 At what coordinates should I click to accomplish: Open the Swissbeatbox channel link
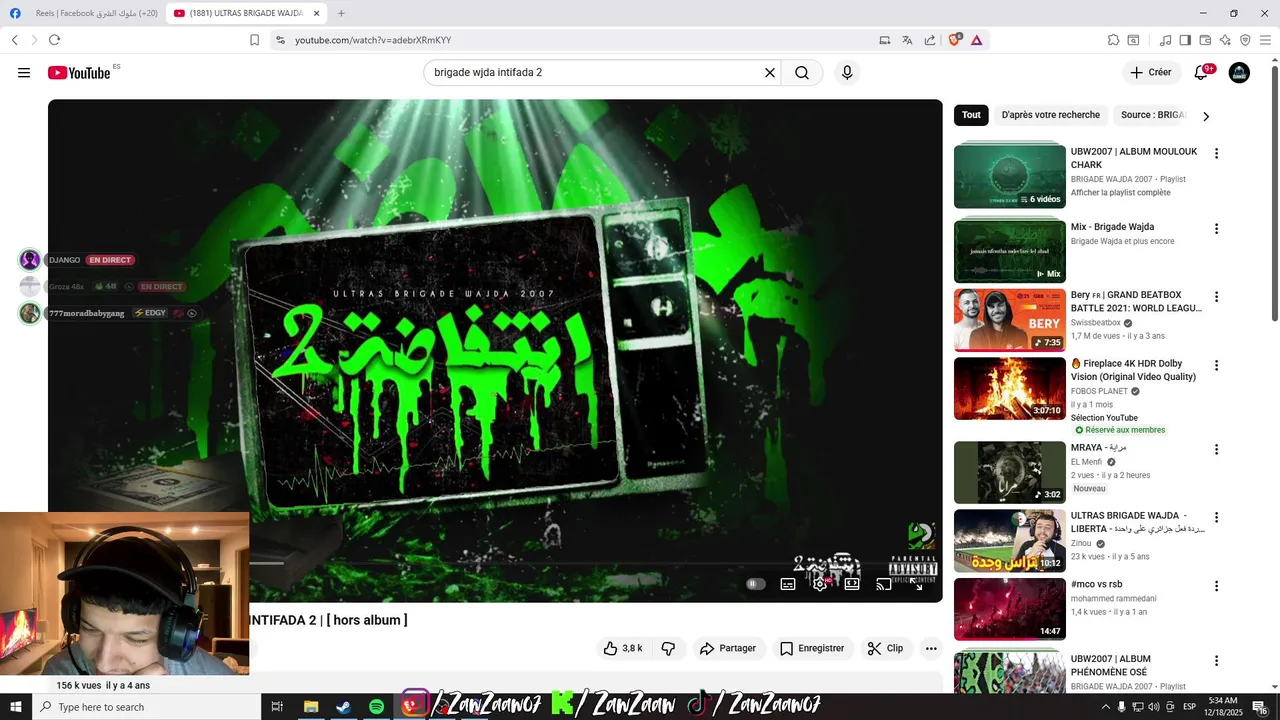[1096, 323]
